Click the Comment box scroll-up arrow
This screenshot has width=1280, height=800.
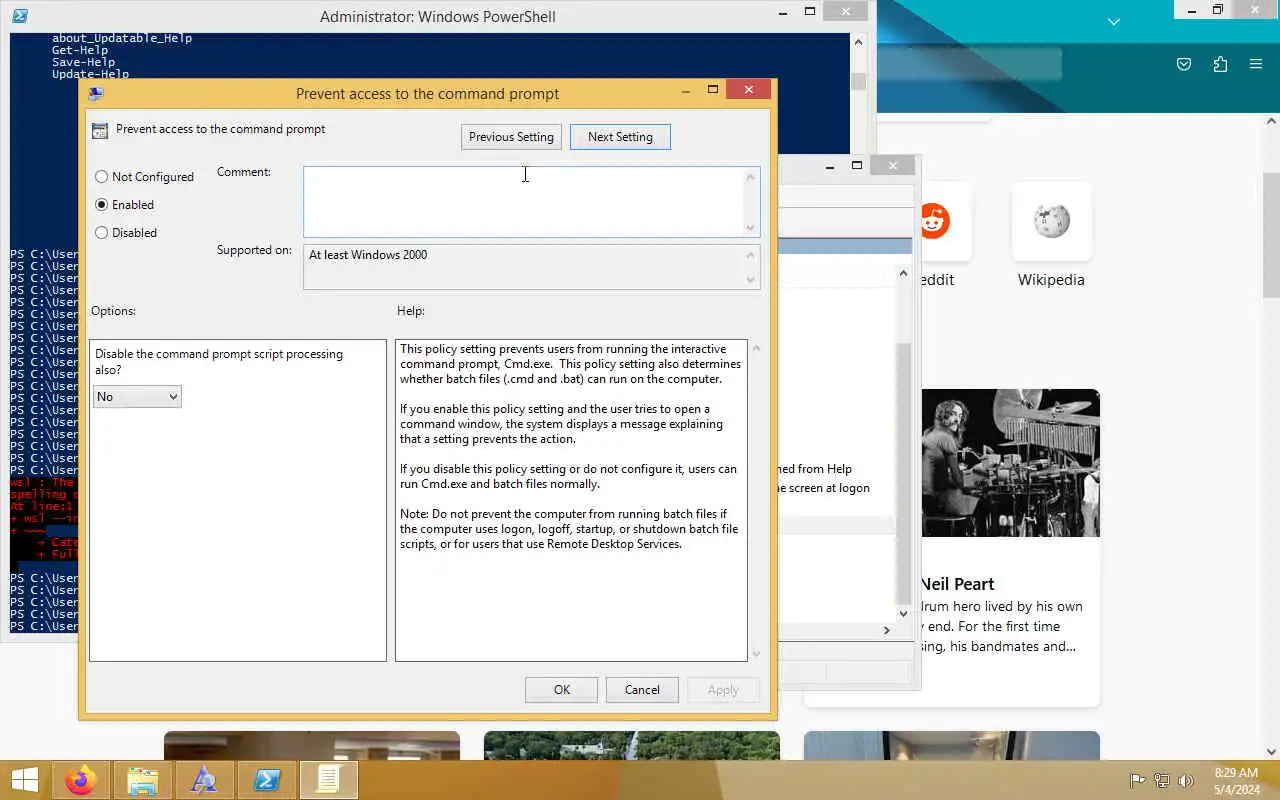point(751,177)
